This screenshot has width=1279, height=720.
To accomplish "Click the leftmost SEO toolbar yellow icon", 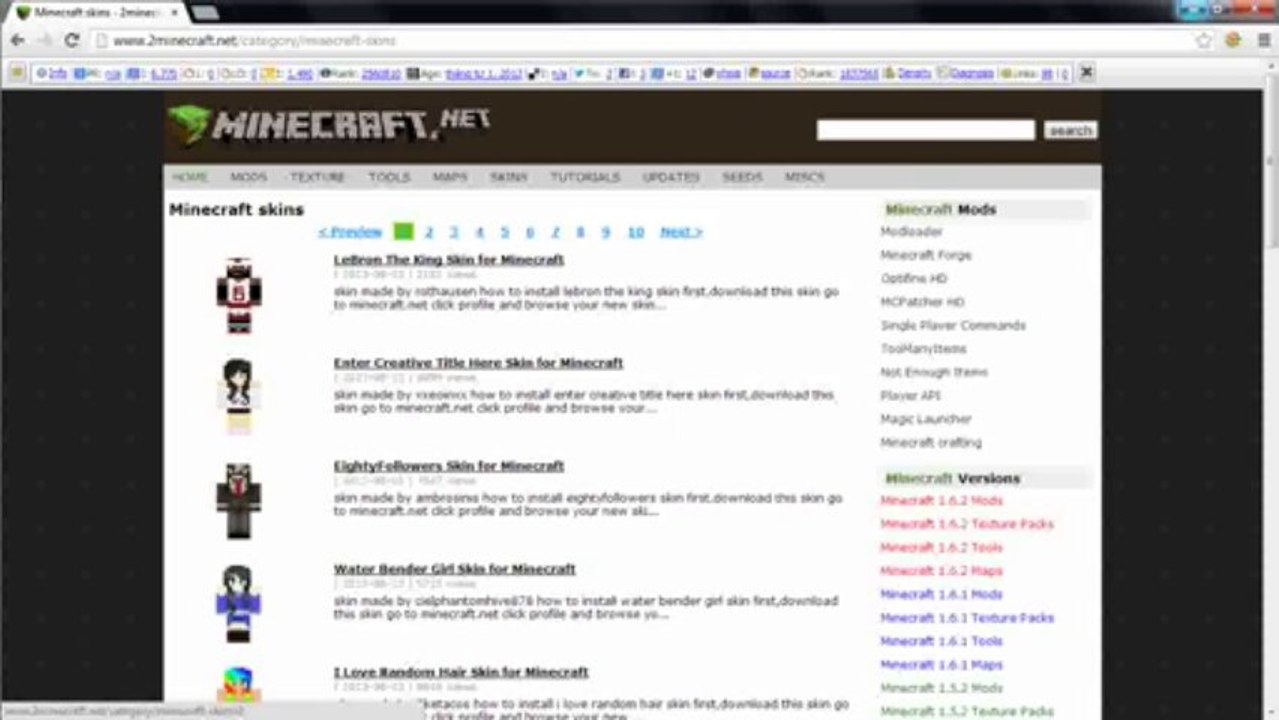I will [x=17, y=72].
